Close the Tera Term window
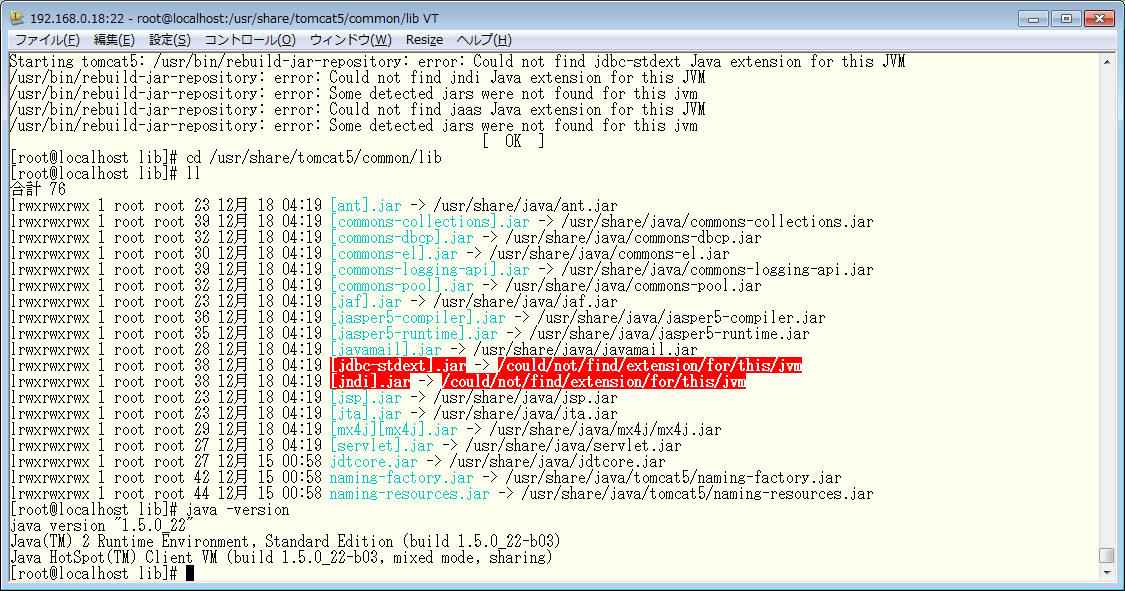 coord(1098,18)
